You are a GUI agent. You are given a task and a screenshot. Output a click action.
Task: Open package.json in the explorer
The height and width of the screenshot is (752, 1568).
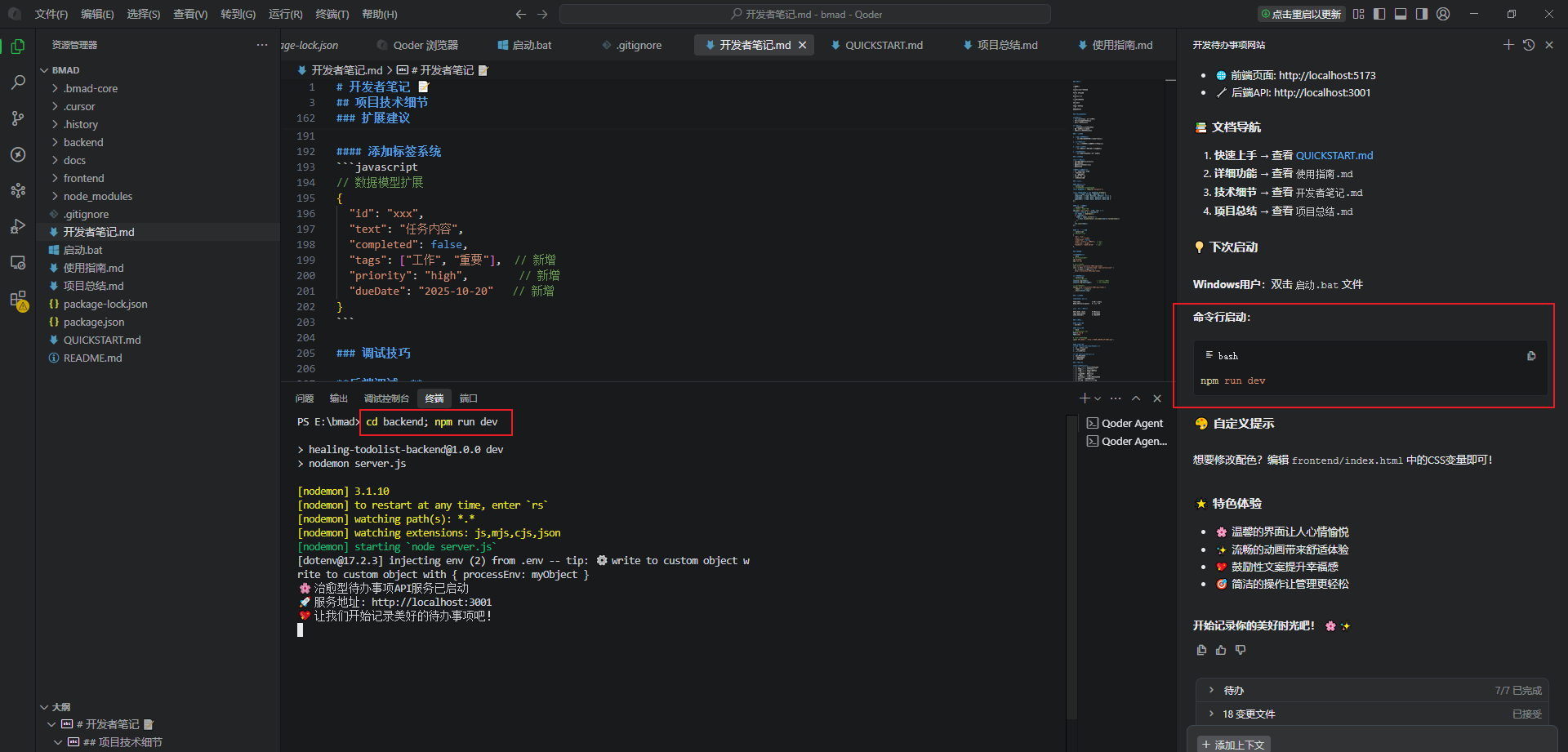[94, 322]
